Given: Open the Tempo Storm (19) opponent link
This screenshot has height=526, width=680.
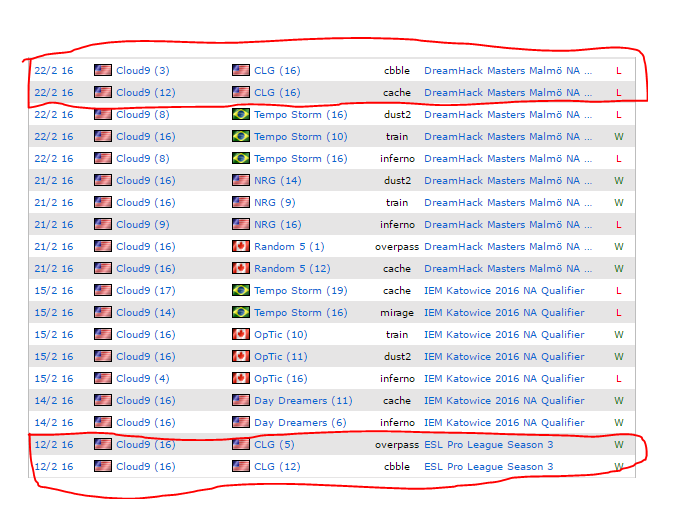Looking at the screenshot, I should point(301,291).
